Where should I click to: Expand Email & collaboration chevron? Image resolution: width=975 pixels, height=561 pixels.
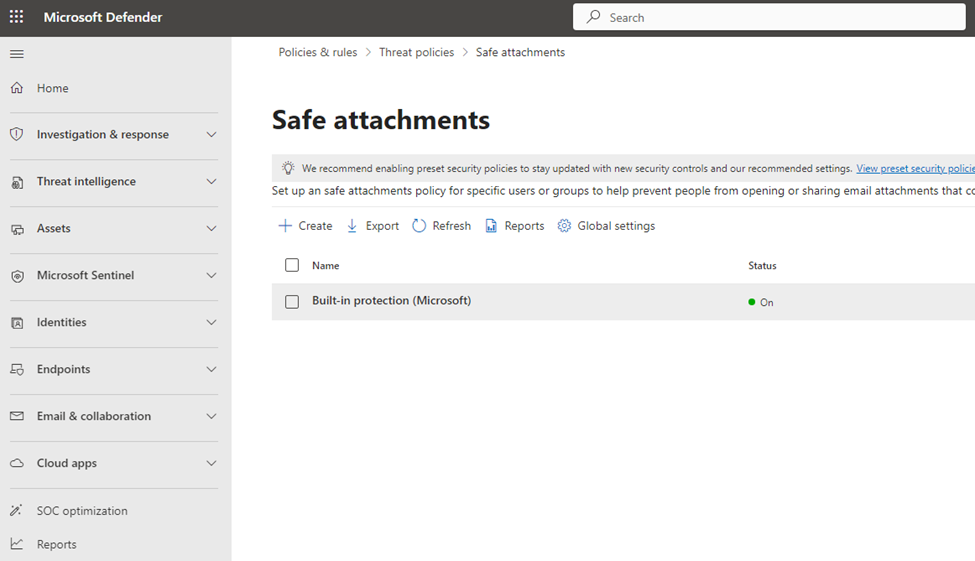[211, 416]
